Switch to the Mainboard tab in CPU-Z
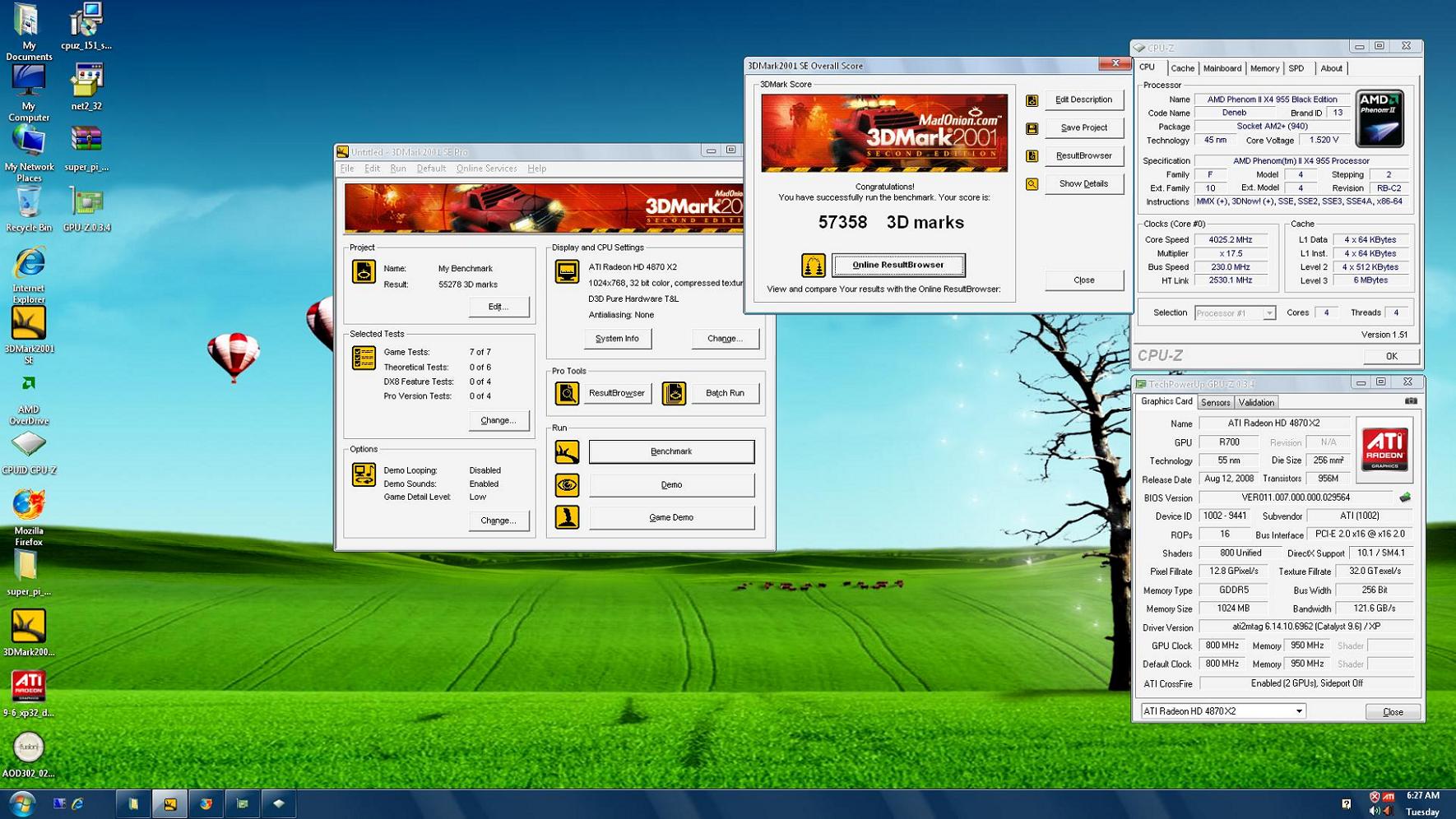Screen dimensions: 1456x819 tap(1222, 69)
